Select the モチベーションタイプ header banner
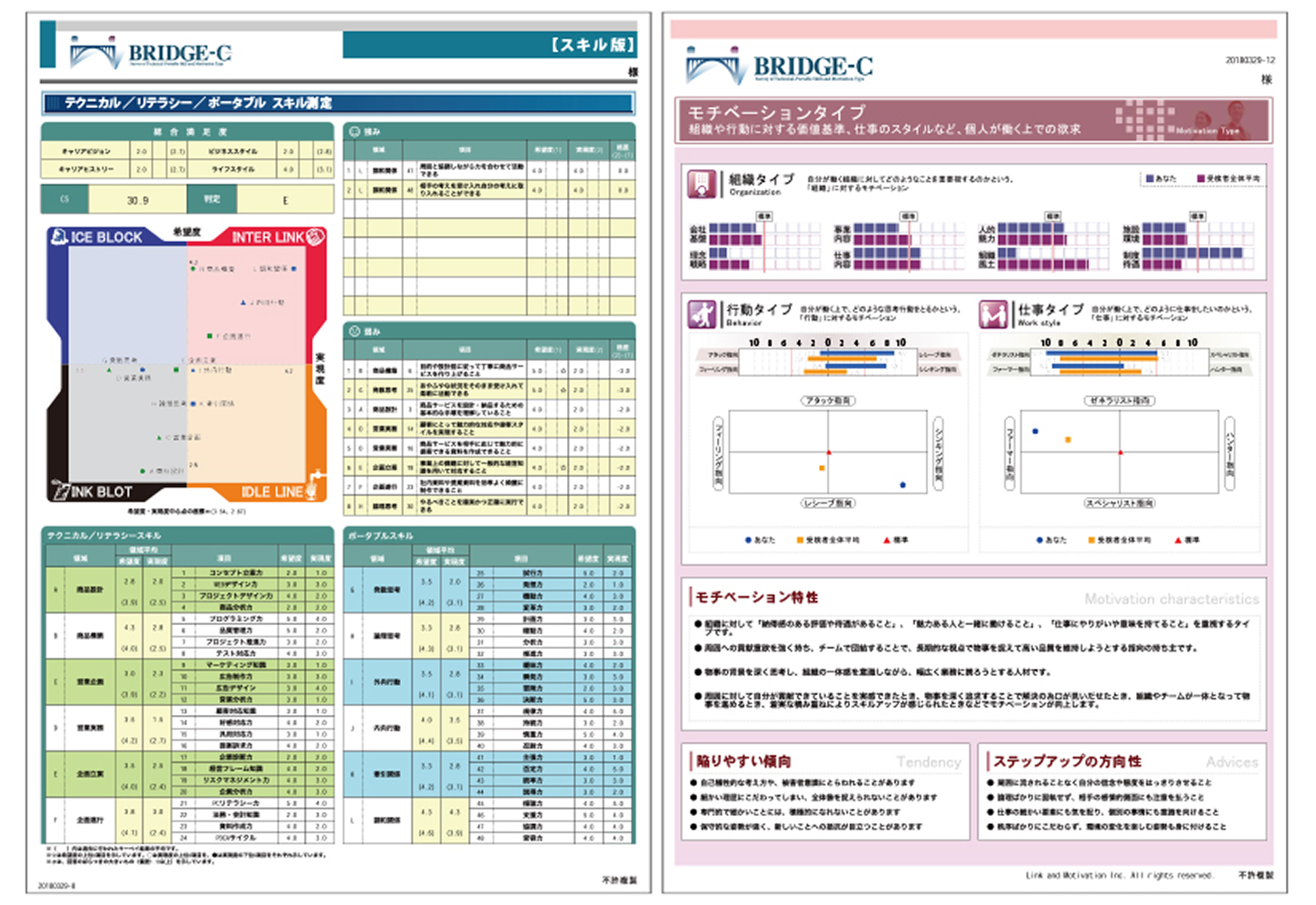This screenshot has width=1316, height=905. [x=972, y=120]
